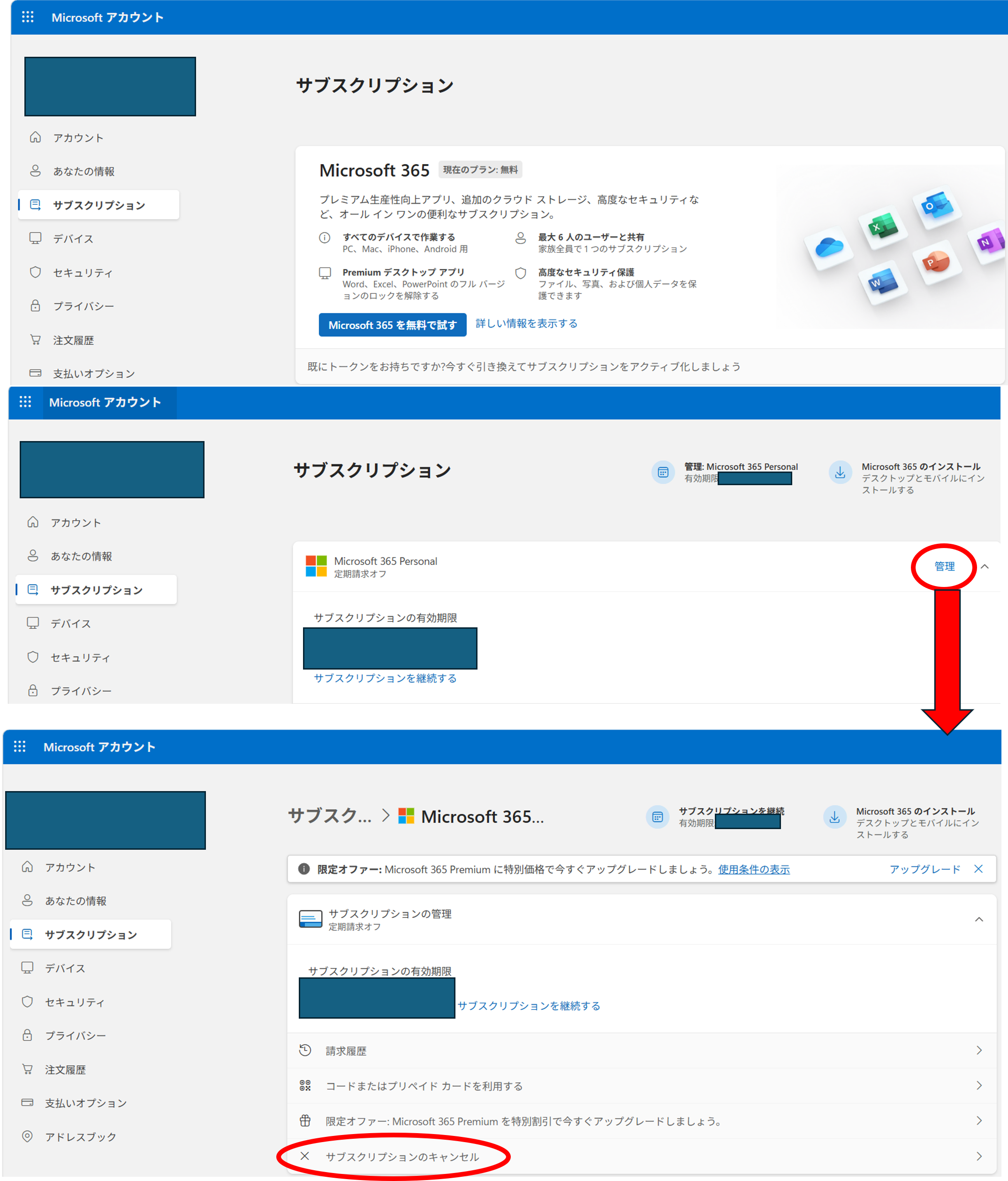The image size is (1008, 1181).
Task: Click the Microsoft アカウント title in the third screenshot's header
Action: pyautogui.click(x=99, y=747)
